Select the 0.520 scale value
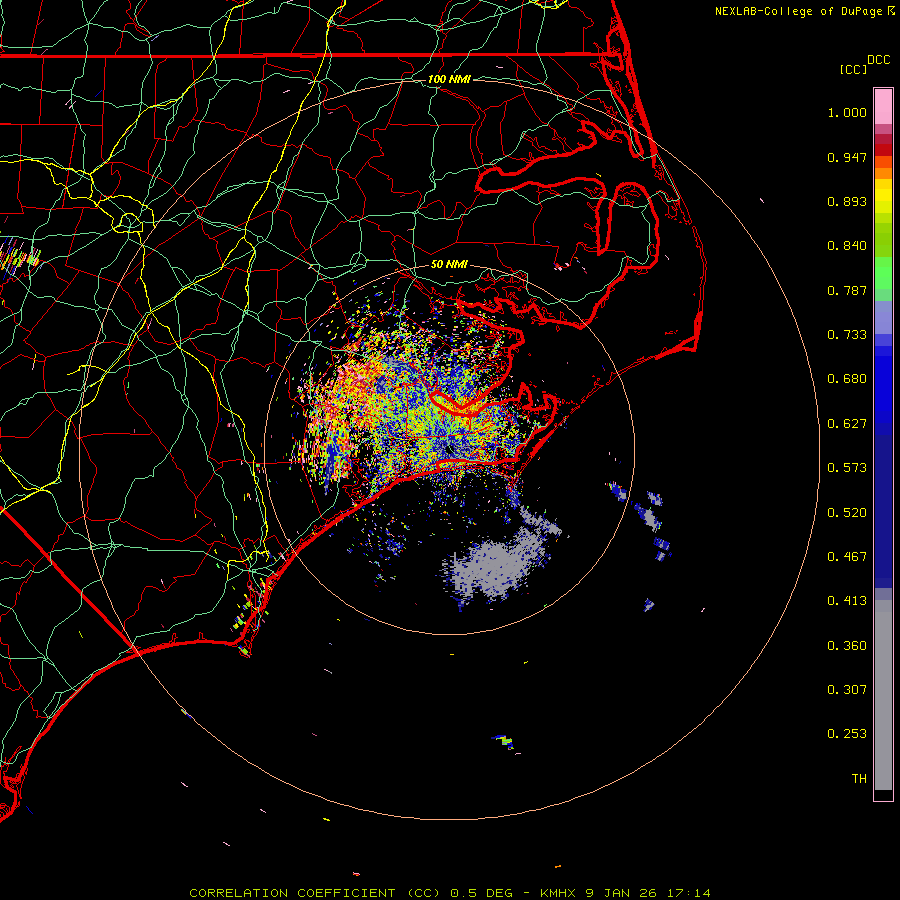The image size is (900, 900). click(847, 513)
